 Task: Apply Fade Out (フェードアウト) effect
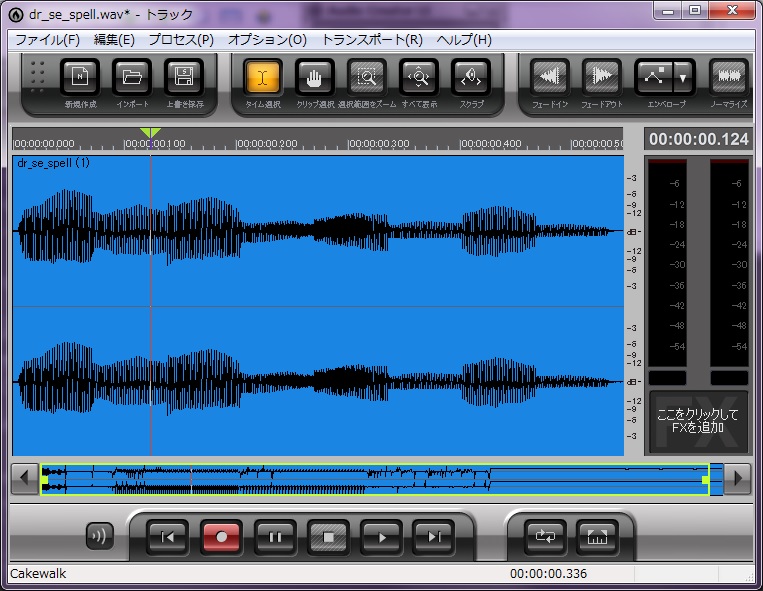(x=601, y=77)
